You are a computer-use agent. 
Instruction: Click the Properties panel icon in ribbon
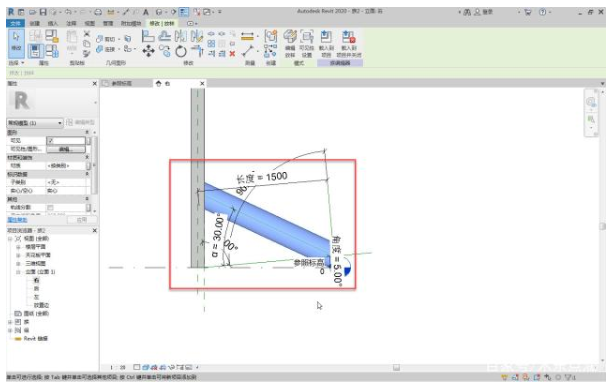(35, 51)
